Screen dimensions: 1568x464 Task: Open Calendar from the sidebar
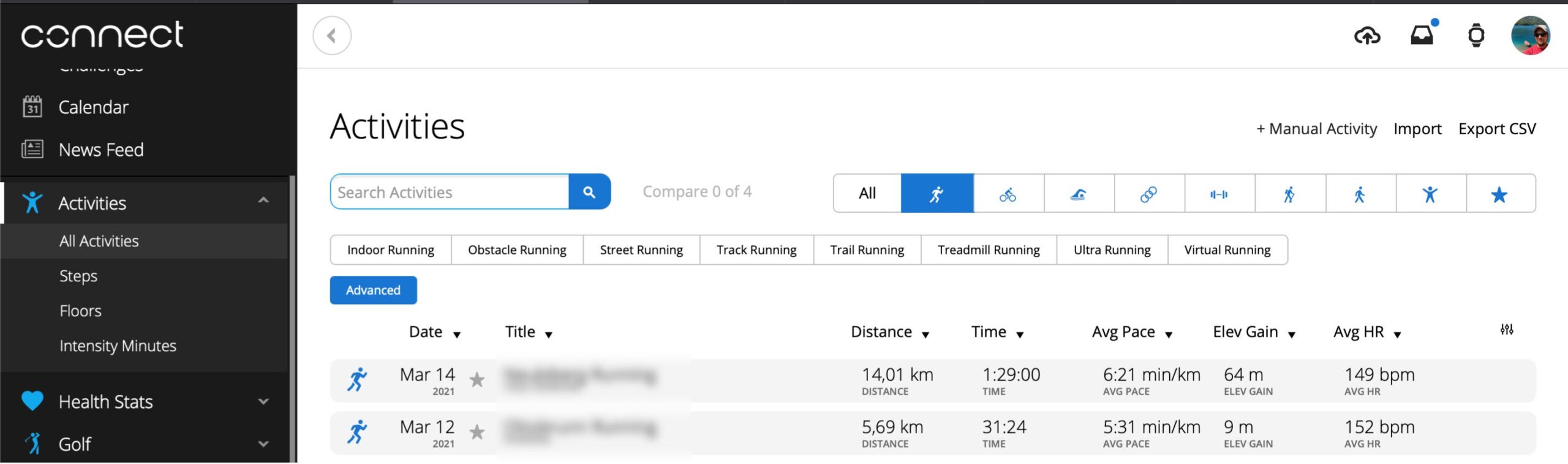click(x=93, y=107)
